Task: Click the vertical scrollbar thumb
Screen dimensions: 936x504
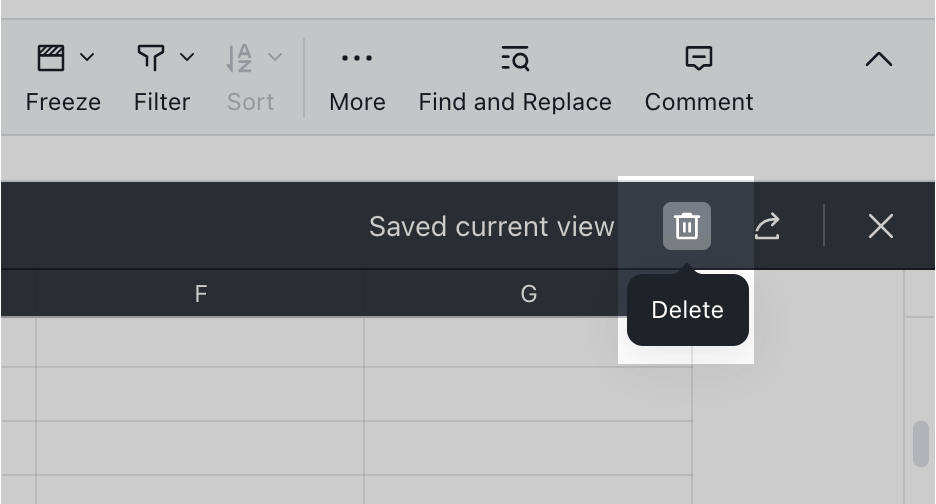Action: (x=921, y=444)
